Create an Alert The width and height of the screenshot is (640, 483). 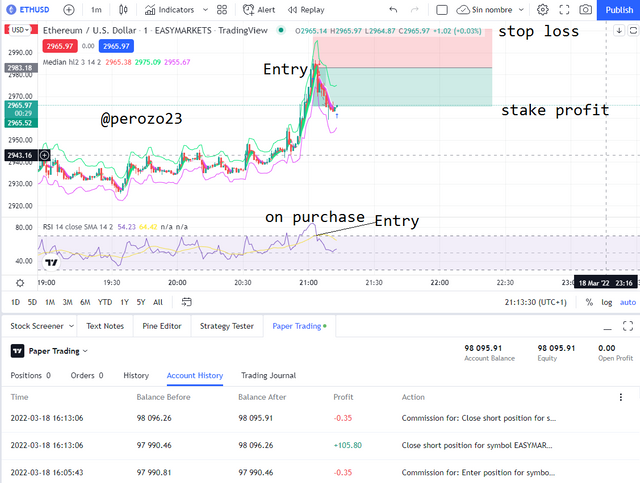259,9
